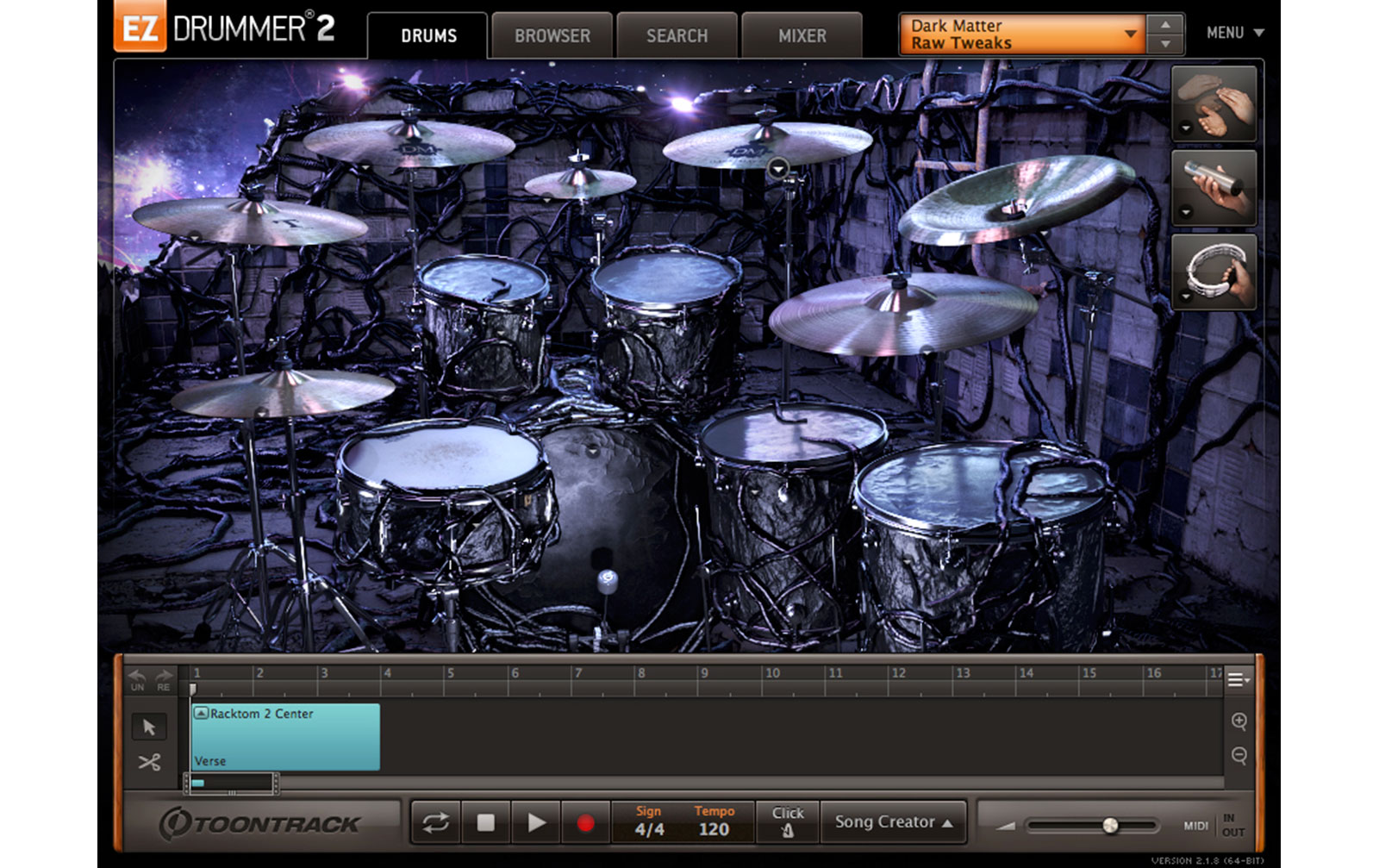Hit the far-left crash above hi-hat
The image size is (1379, 868).
tap(250, 221)
